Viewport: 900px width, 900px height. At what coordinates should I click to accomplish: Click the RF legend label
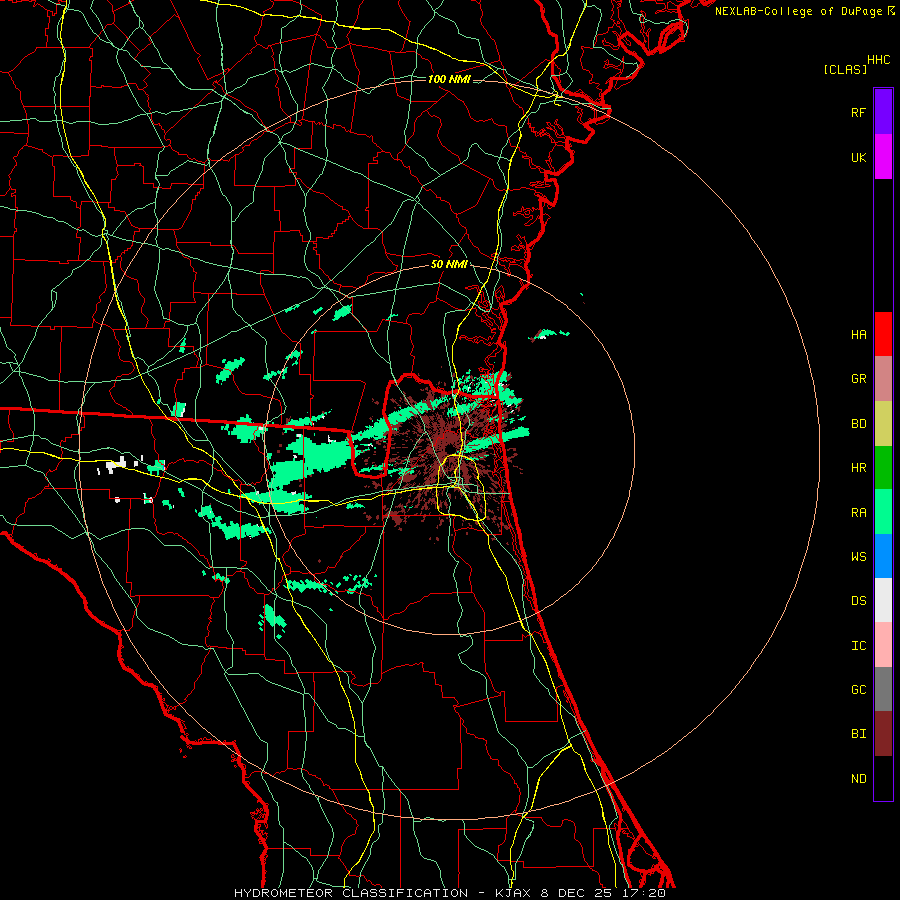click(x=858, y=112)
